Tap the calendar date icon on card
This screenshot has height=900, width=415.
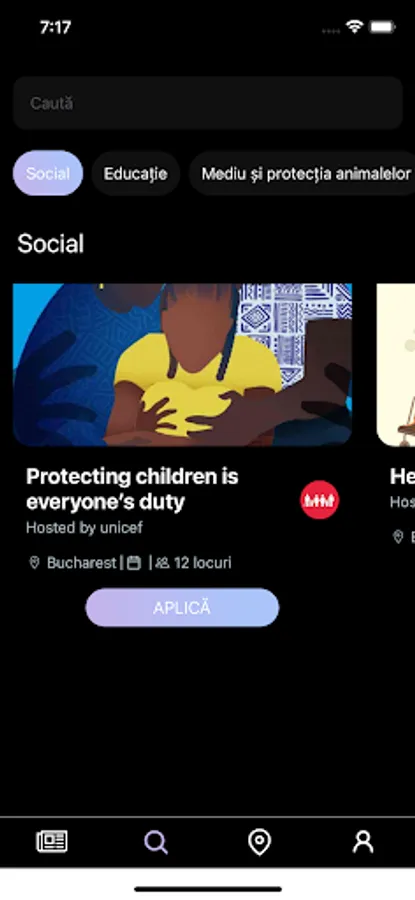pyautogui.click(x=134, y=563)
